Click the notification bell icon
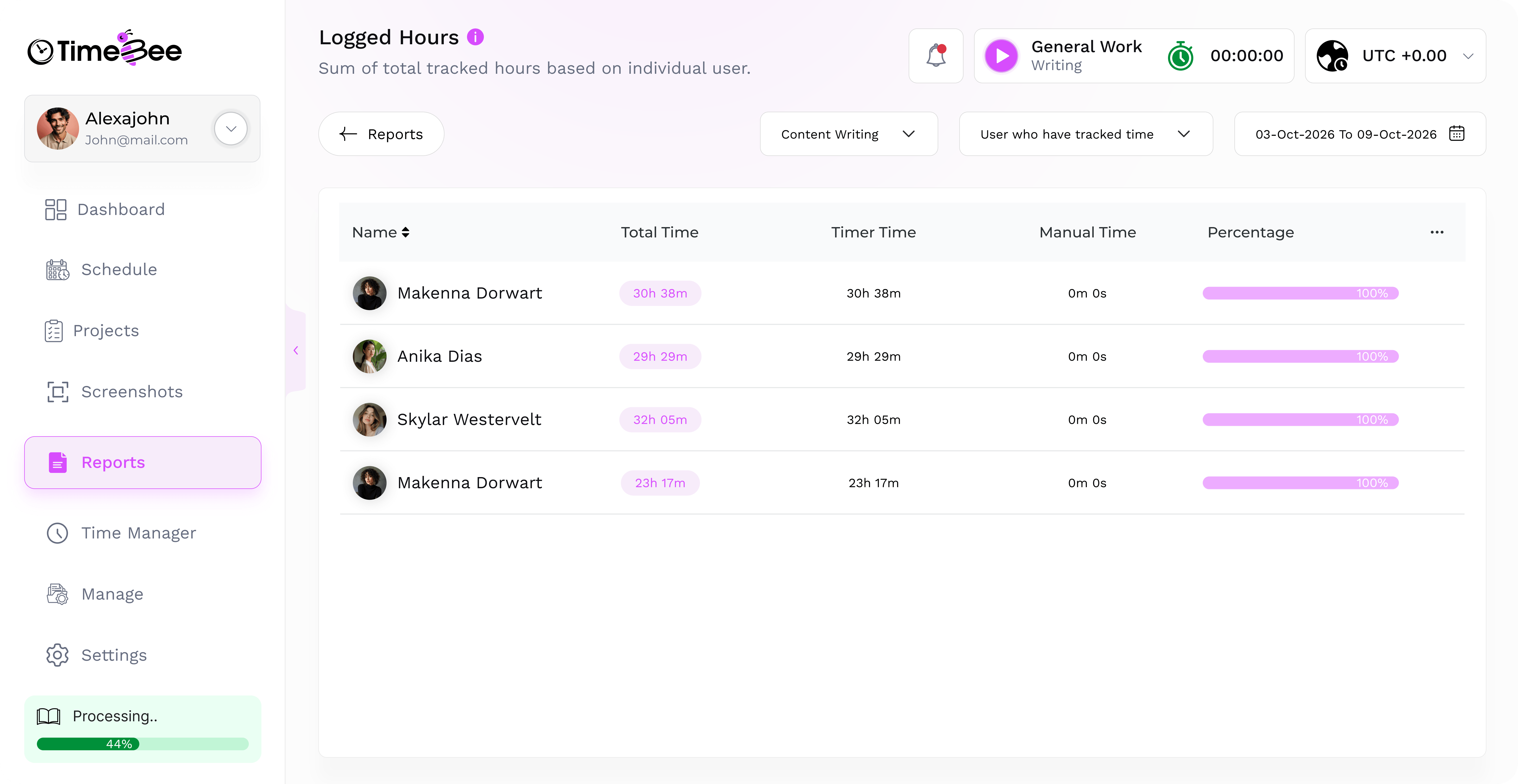The width and height of the screenshot is (1518, 784). (x=936, y=56)
